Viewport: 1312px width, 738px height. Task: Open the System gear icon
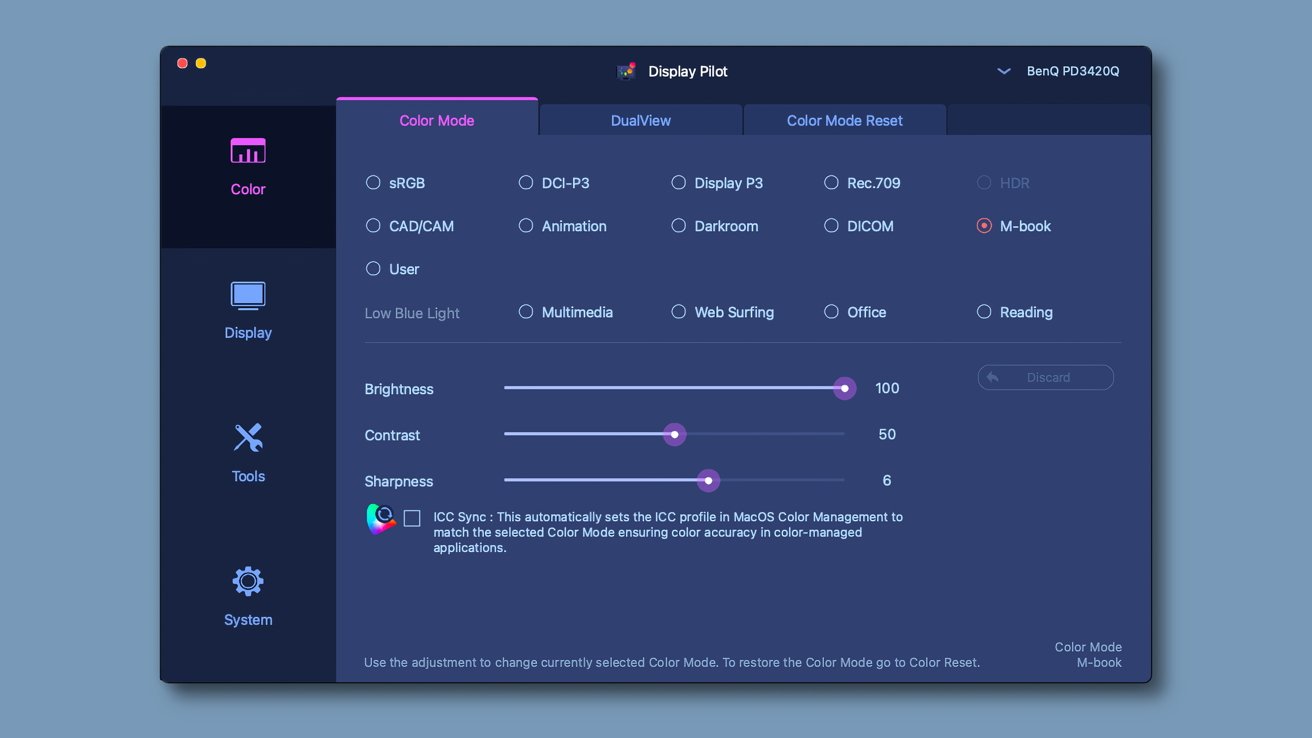tap(248, 581)
